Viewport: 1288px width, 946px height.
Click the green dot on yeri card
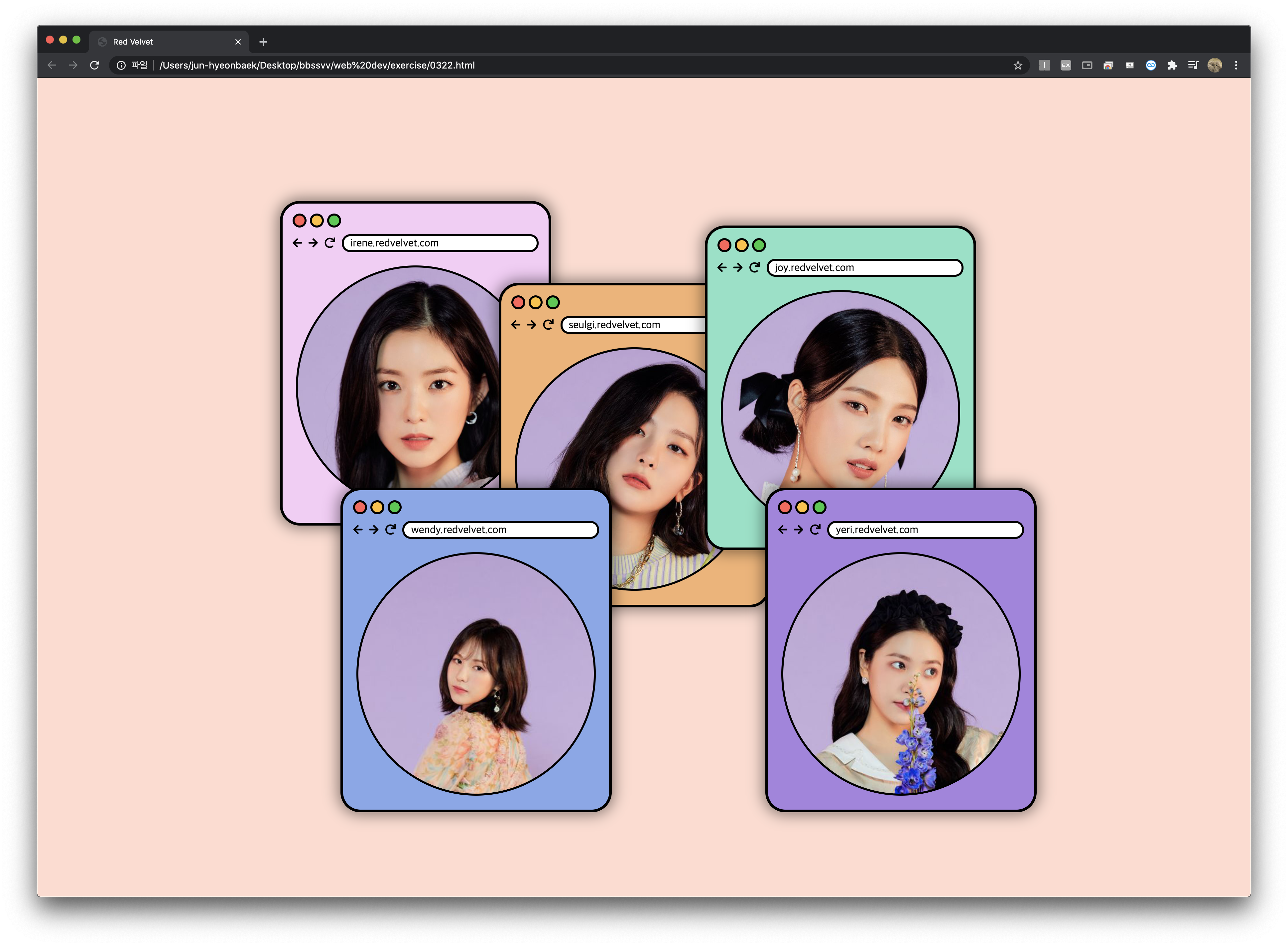pyautogui.click(x=819, y=507)
